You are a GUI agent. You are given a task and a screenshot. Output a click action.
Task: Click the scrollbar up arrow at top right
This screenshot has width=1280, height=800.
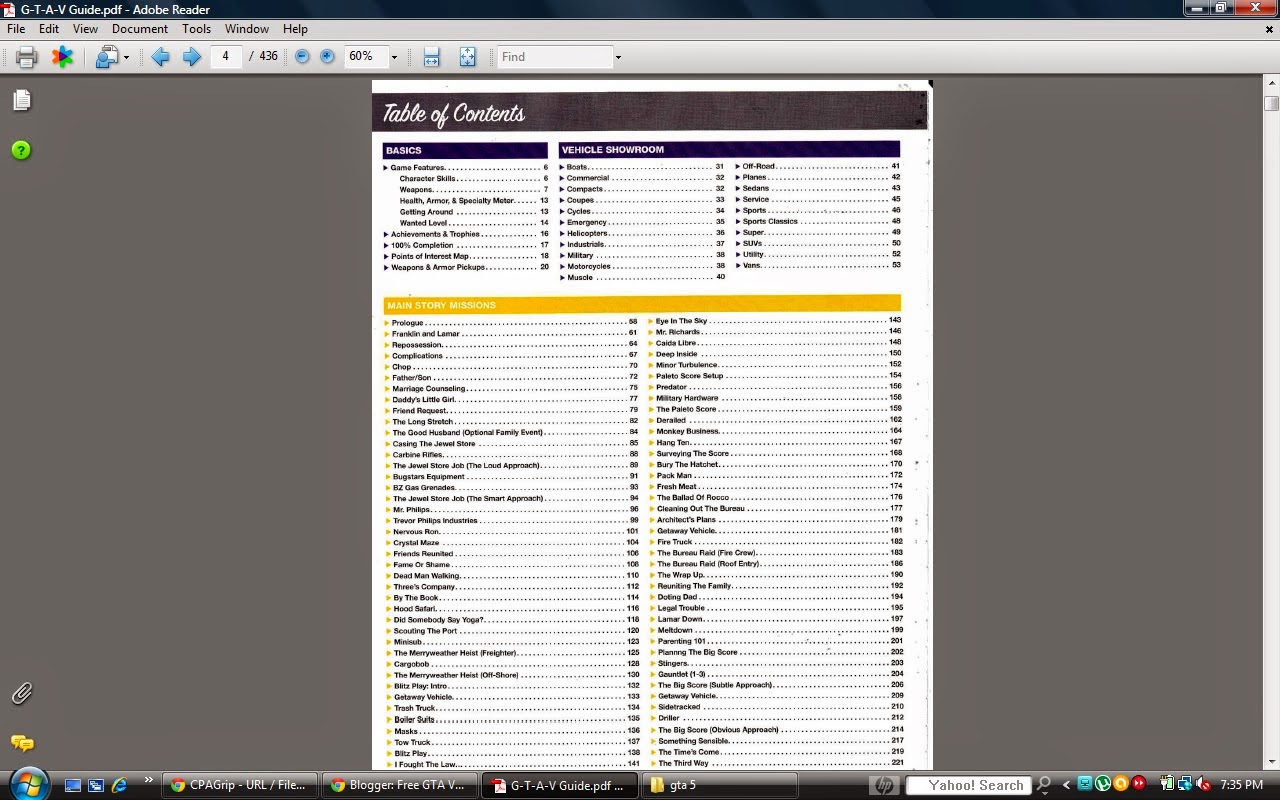tap(1271, 84)
